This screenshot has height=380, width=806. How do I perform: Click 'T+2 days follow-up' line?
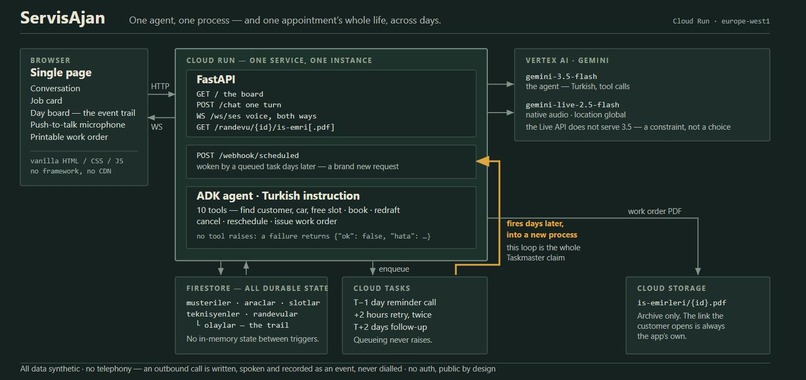pos(390,327)
